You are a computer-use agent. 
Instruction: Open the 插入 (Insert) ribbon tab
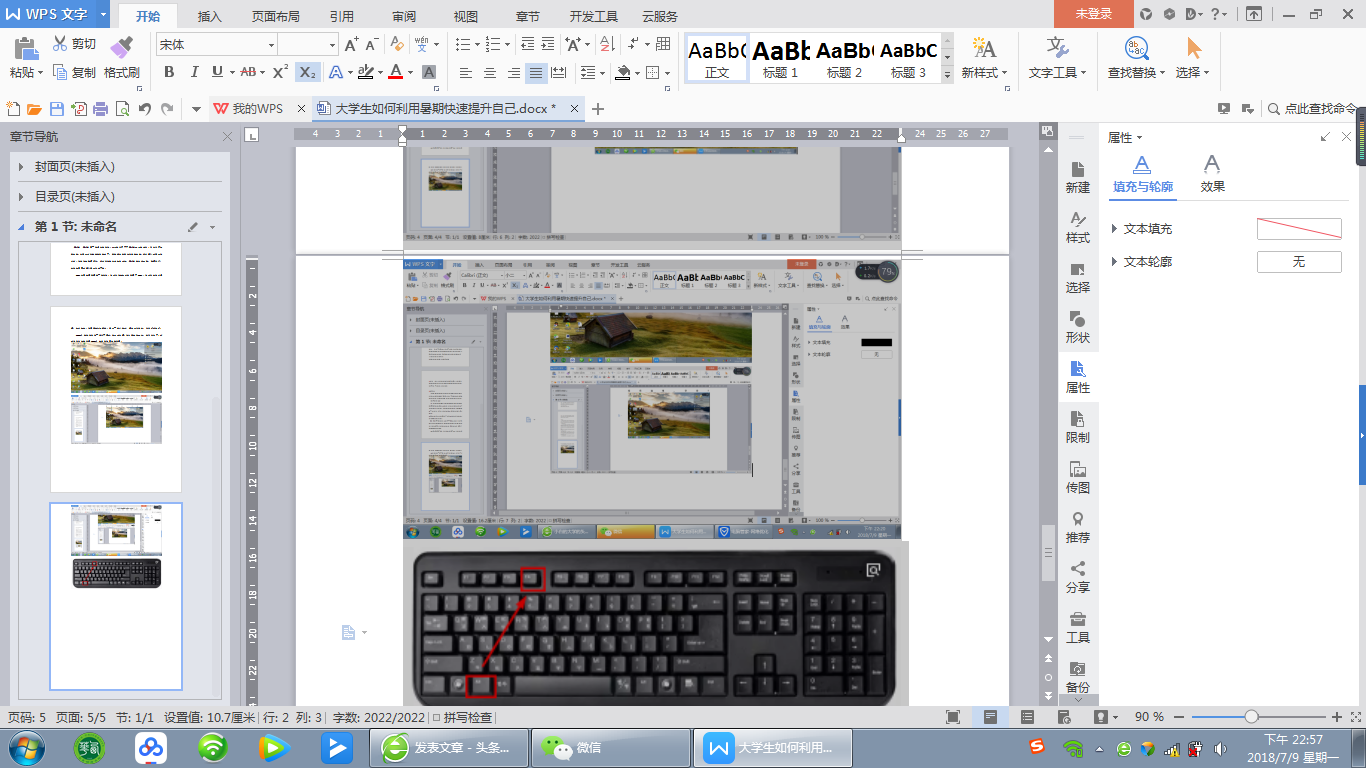(210, 16)
